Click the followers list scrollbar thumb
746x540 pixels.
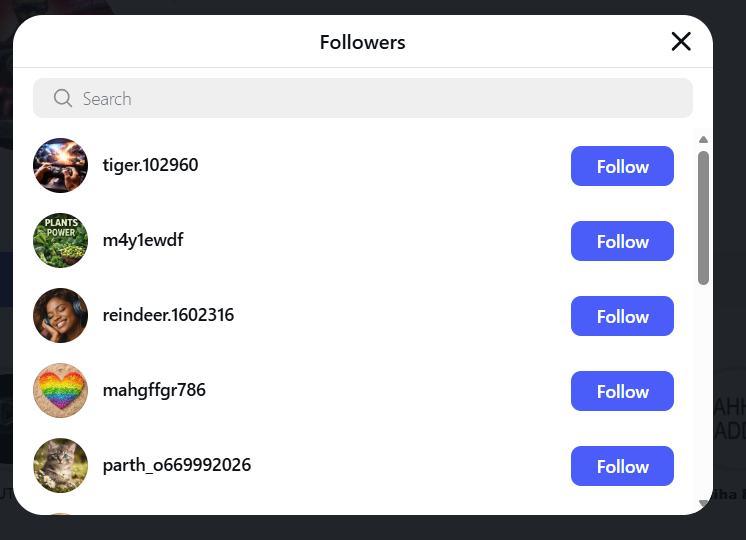point(703,217)
